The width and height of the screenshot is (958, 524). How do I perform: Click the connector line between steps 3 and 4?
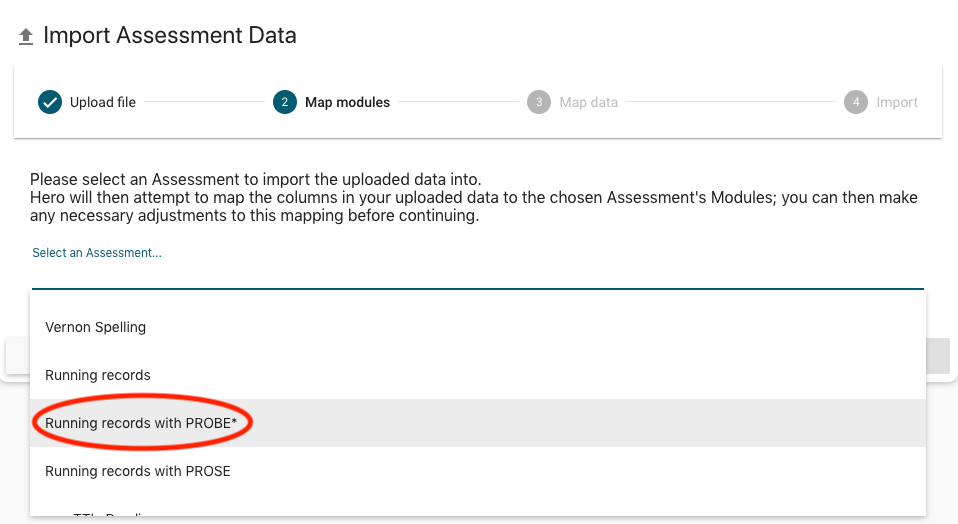point(730,102)
